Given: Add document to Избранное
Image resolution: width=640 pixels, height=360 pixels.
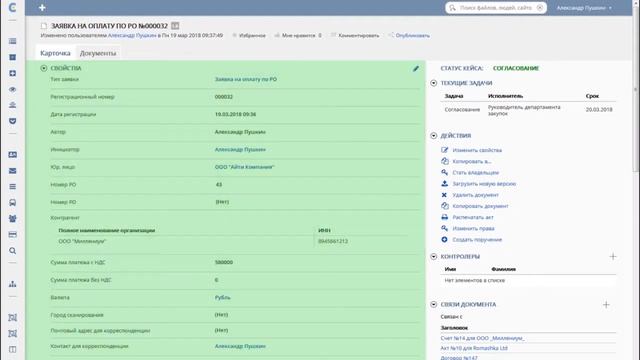Looking at the screenshot, I should click(249, 36).
